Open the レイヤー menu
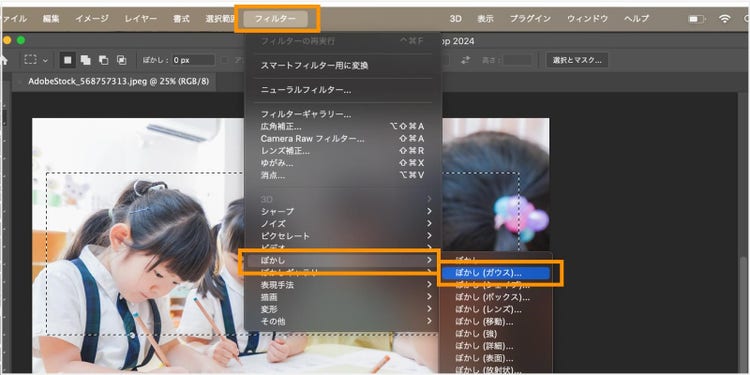 141,19
